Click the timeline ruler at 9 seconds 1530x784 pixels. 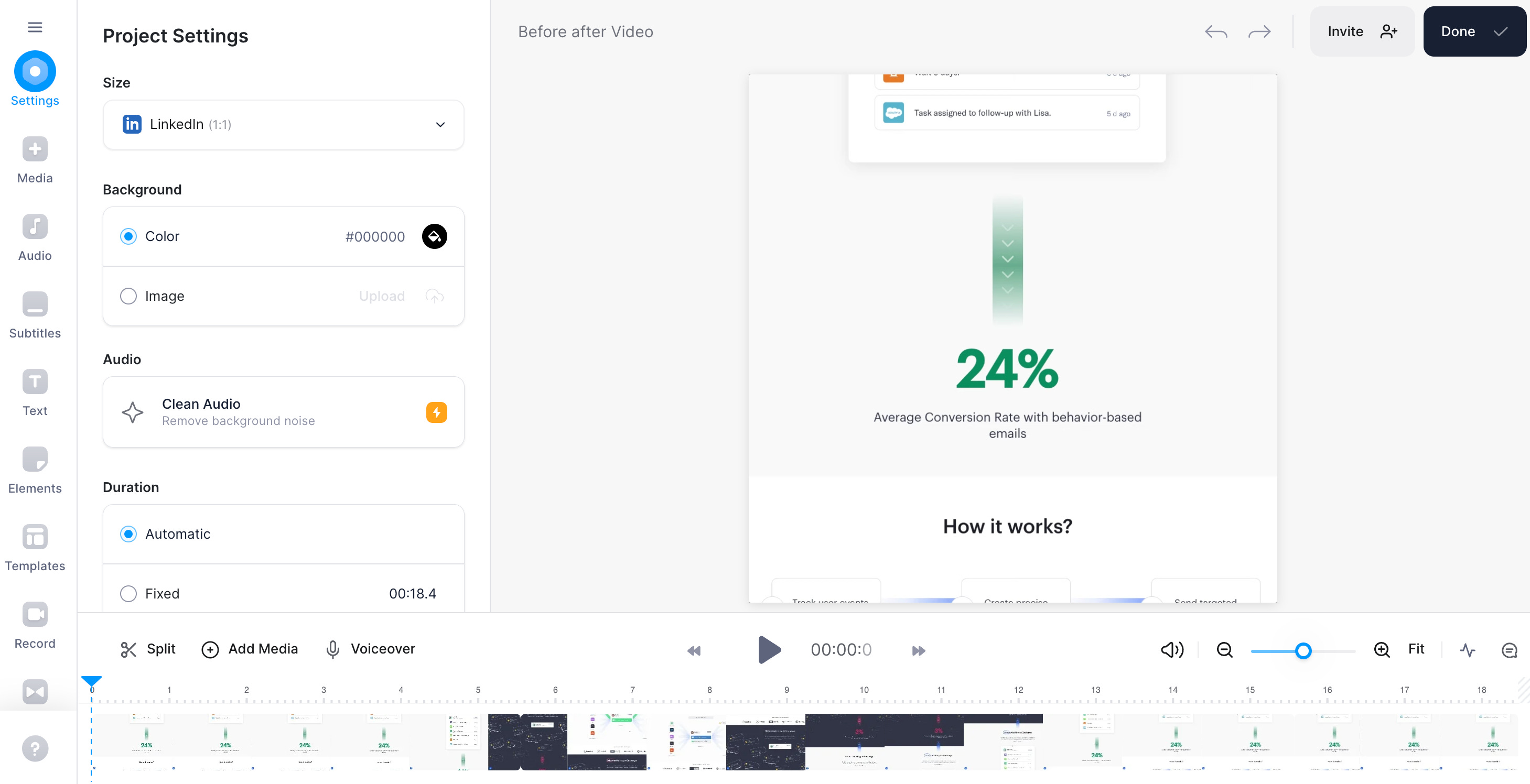coord(786,690)
